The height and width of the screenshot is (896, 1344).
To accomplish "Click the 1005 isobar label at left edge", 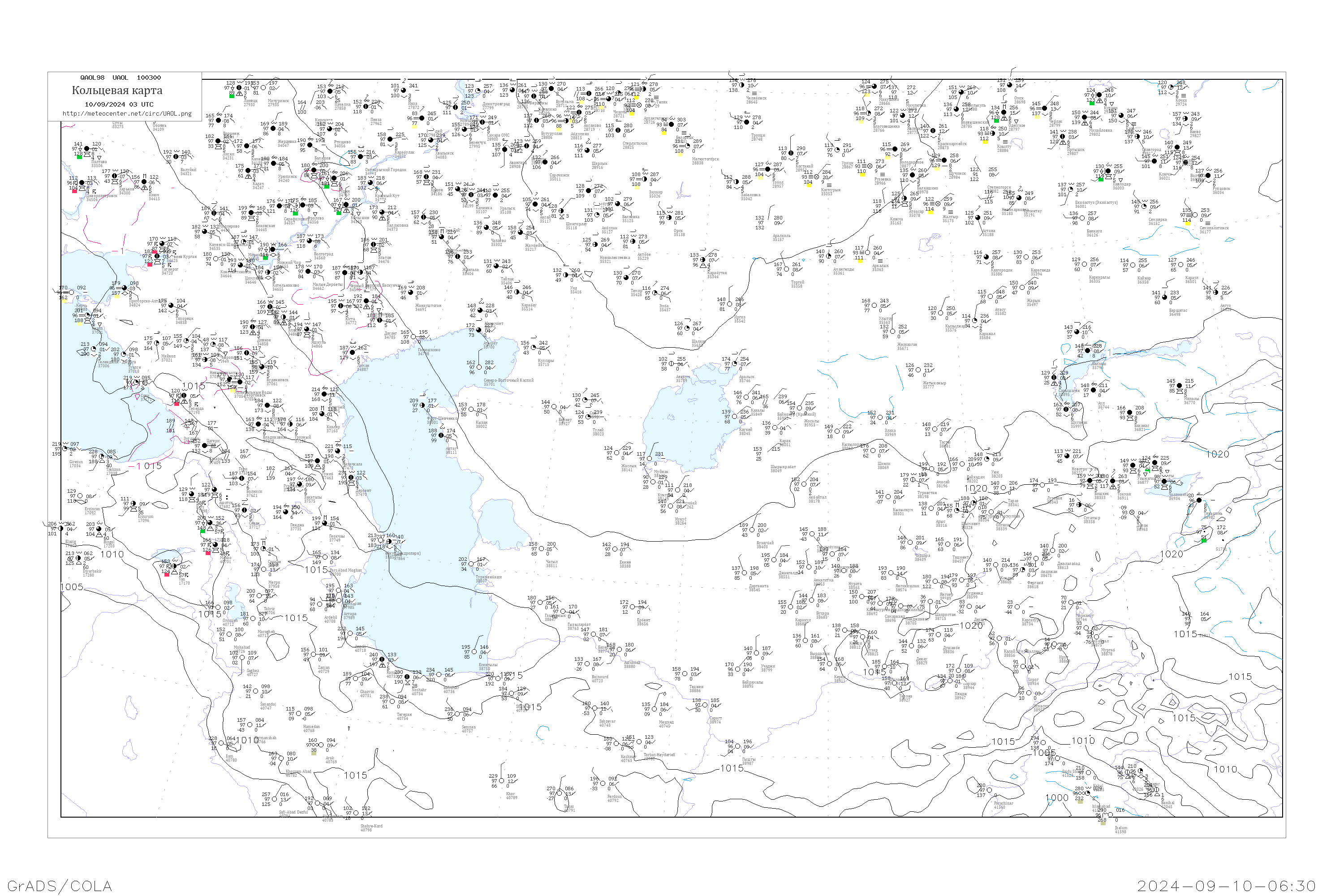I will tap(72, 587).
